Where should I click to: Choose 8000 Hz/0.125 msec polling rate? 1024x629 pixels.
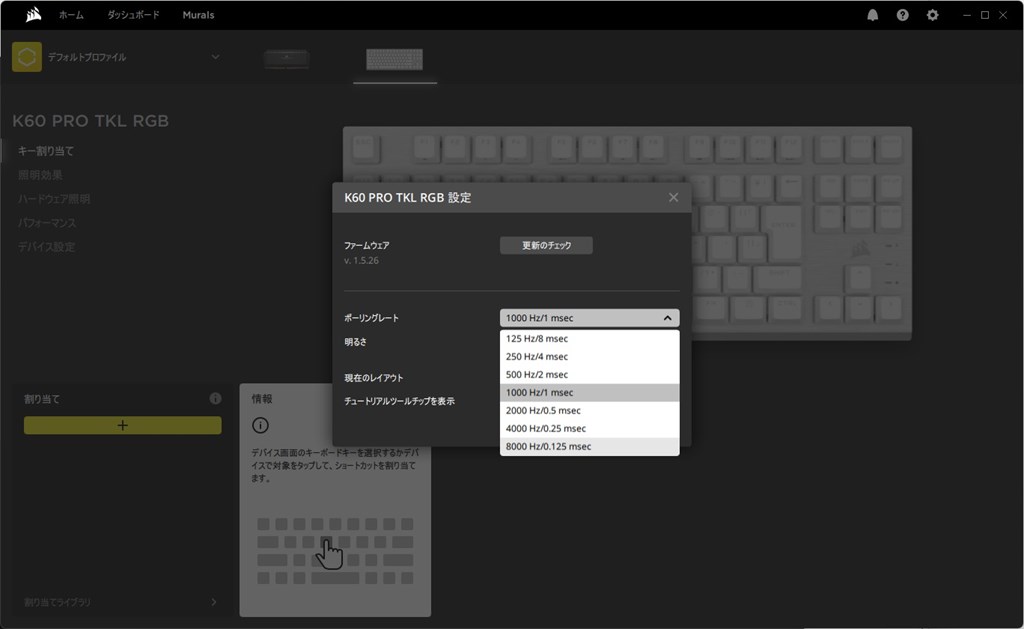tap(589, 446)
